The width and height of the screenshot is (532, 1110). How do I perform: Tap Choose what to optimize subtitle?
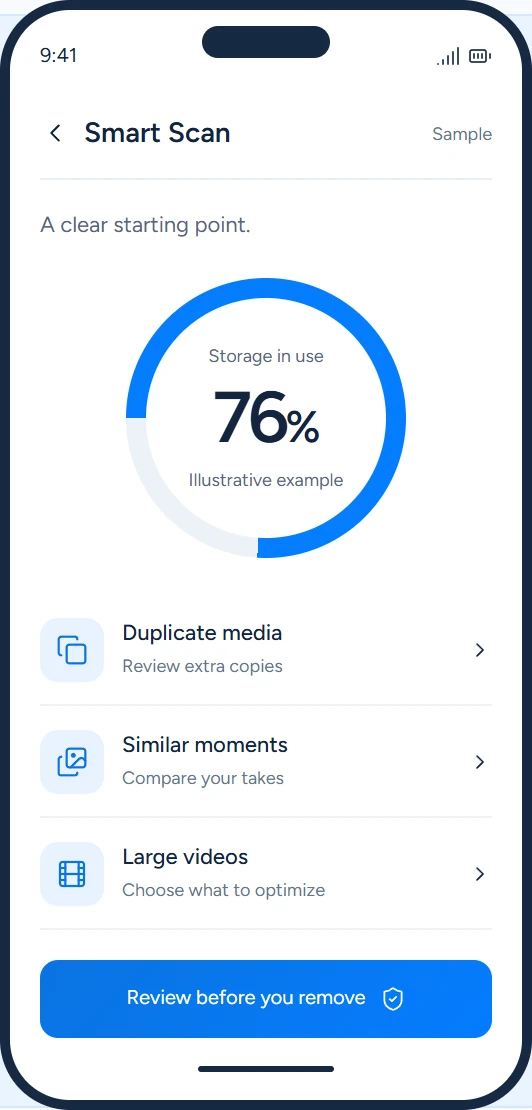pos(224,890)
